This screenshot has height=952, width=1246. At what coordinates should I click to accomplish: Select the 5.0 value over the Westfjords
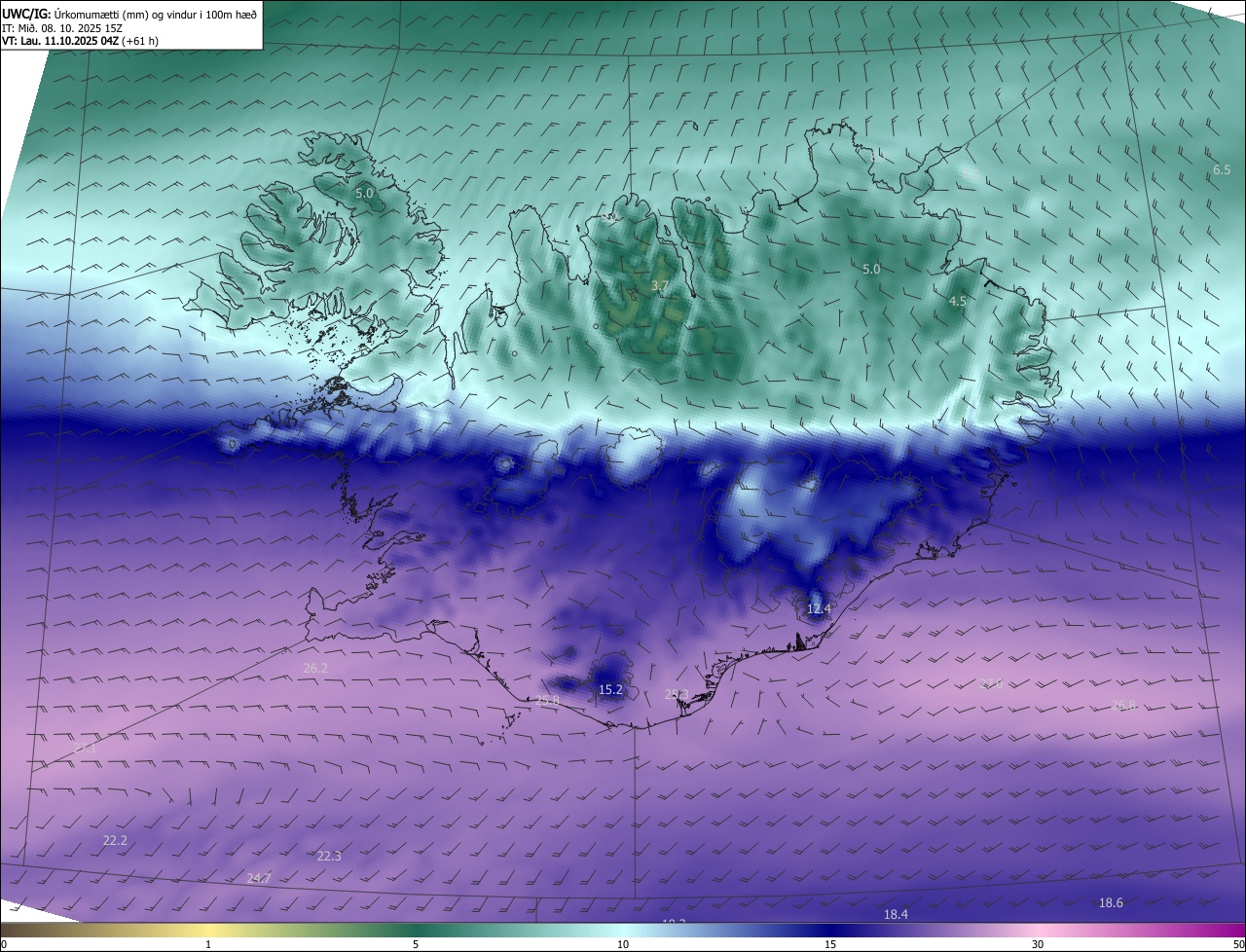(x=364, y=193)
